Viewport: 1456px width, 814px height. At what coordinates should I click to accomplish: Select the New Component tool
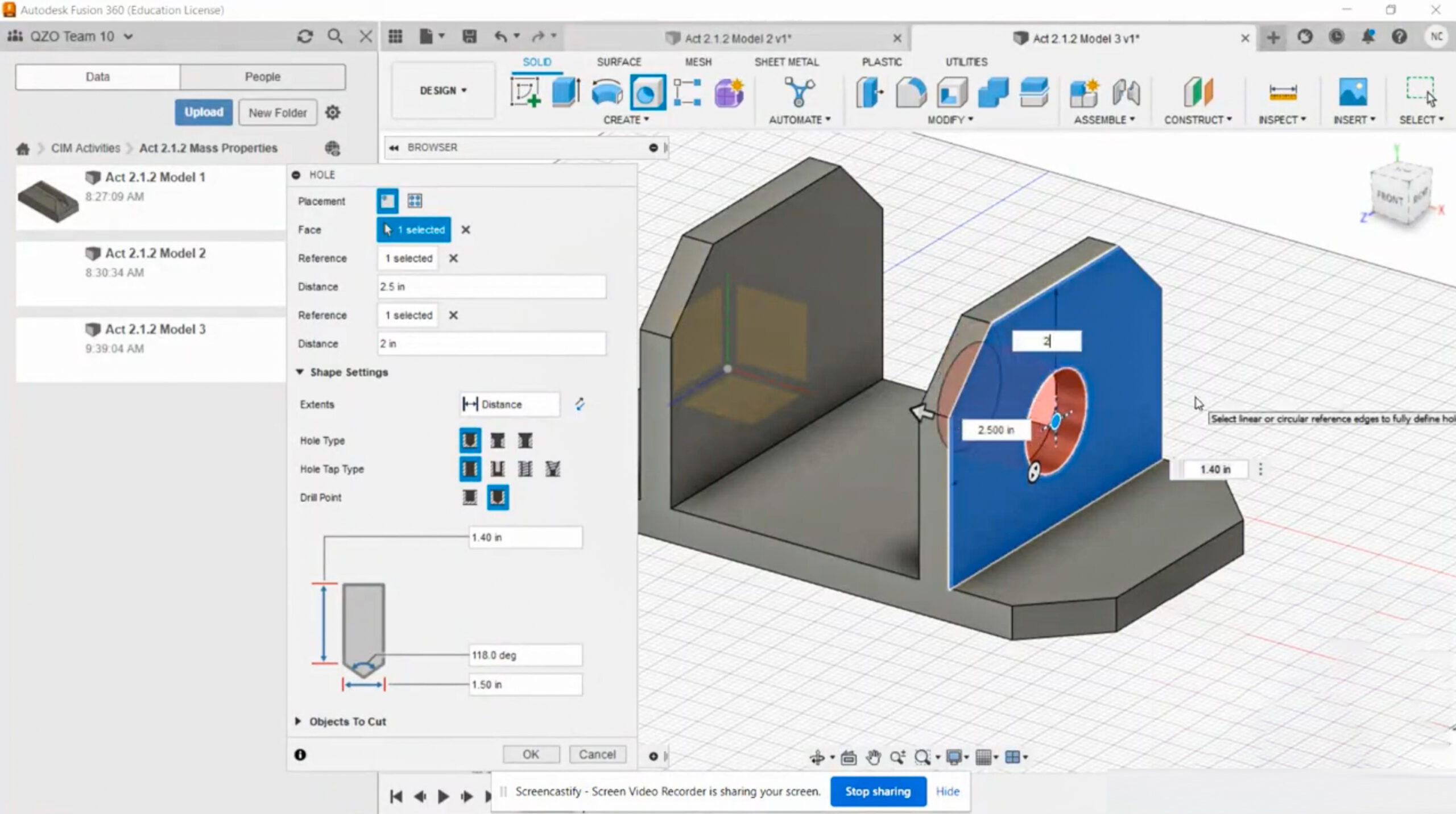[1083, 92]
